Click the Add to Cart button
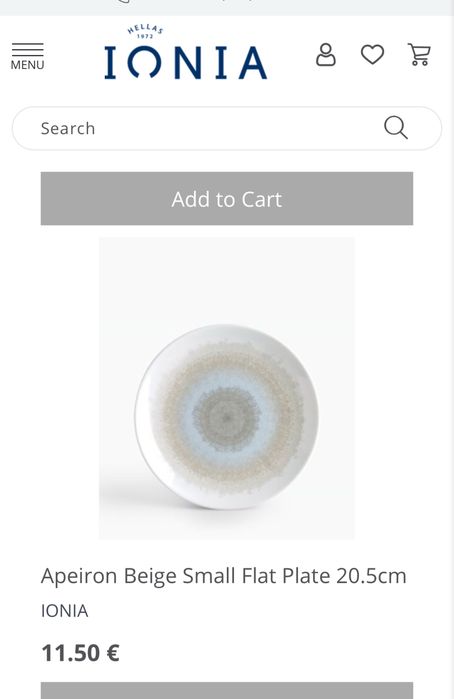Image resolution: width=454 pixels, height=699 pixels. click(227, 198)
